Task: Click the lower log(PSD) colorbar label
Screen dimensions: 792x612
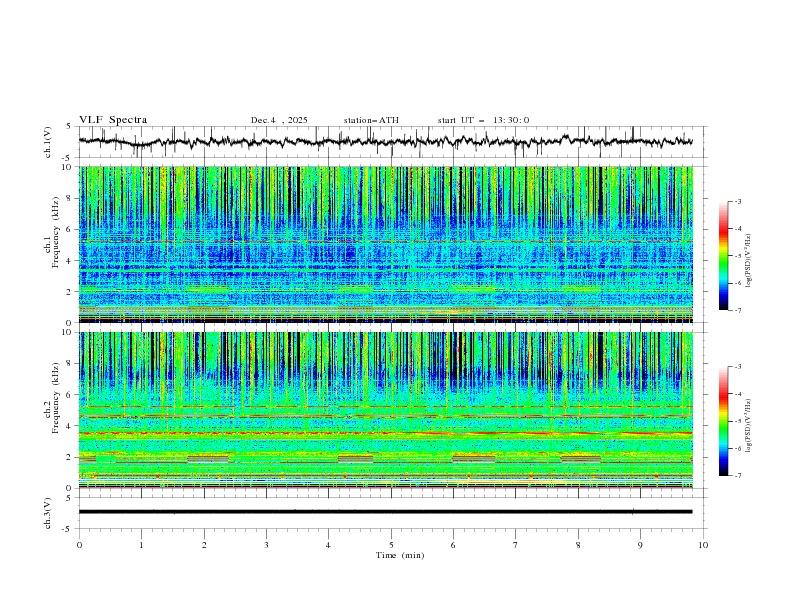Action: coord(749,426)
